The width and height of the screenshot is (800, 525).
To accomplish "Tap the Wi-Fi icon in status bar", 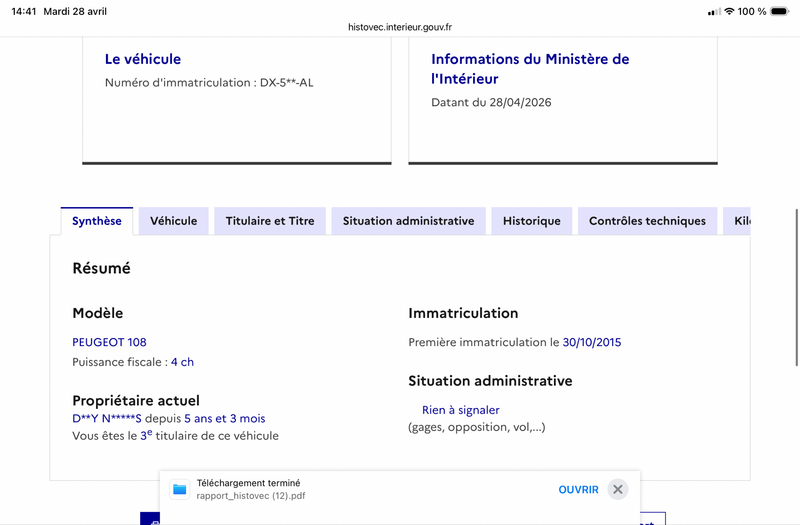I will coord(729,11).
